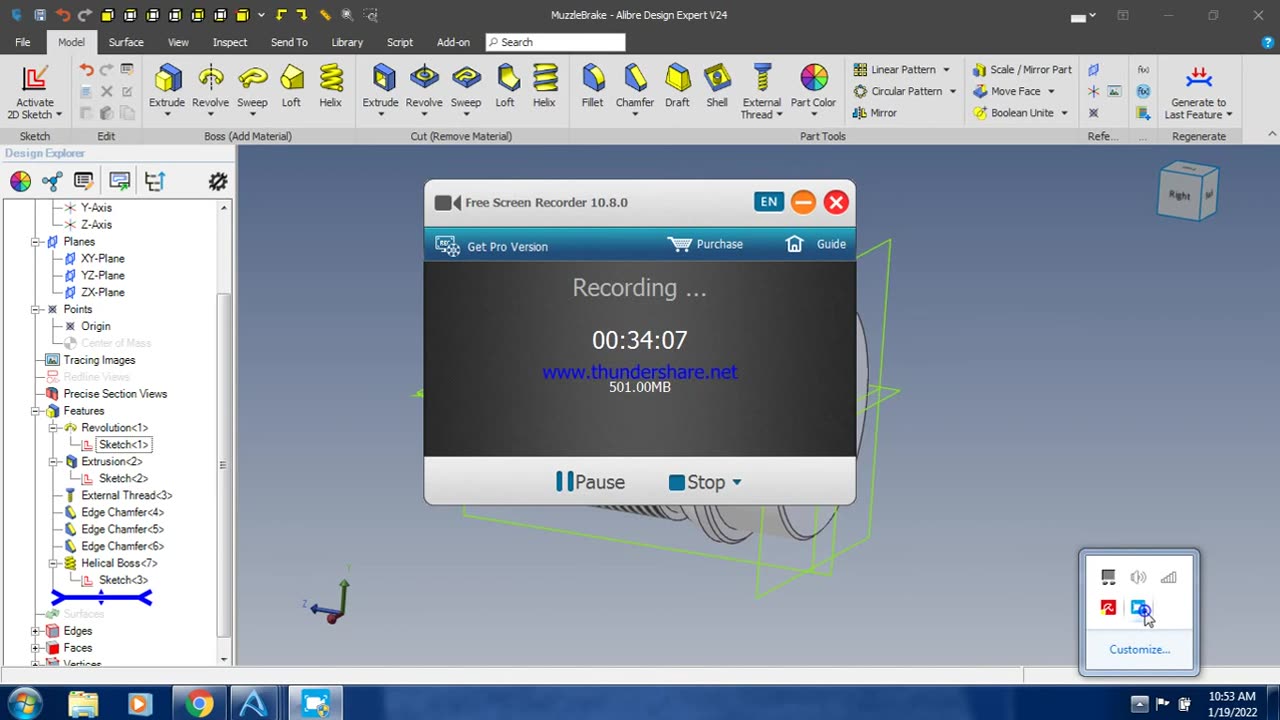Image resolution: width=1280 pixels, height=720 pixels.
Task: Click inside the ribbon Search box
Action: (x=556, y=42)
